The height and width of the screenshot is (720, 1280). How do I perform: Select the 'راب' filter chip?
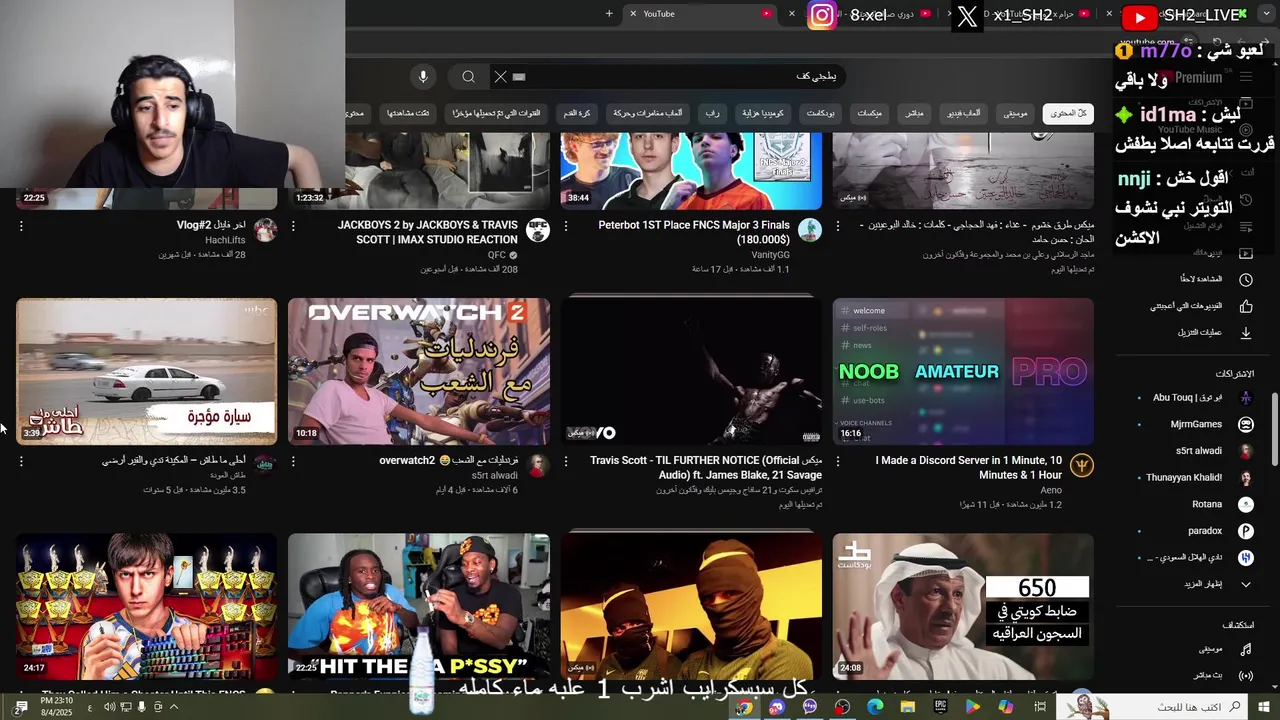712,113
